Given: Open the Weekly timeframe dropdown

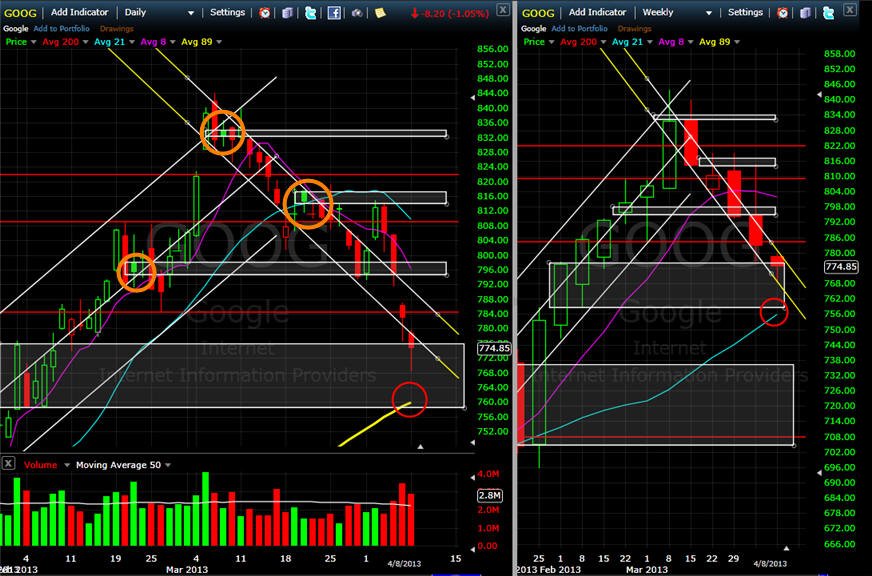Looking at the screenshot, I should coord(677,12).
